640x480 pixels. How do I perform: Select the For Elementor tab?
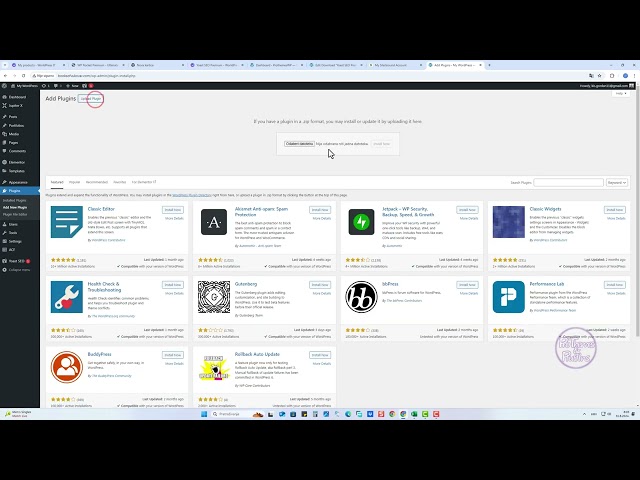click(144, 182)
